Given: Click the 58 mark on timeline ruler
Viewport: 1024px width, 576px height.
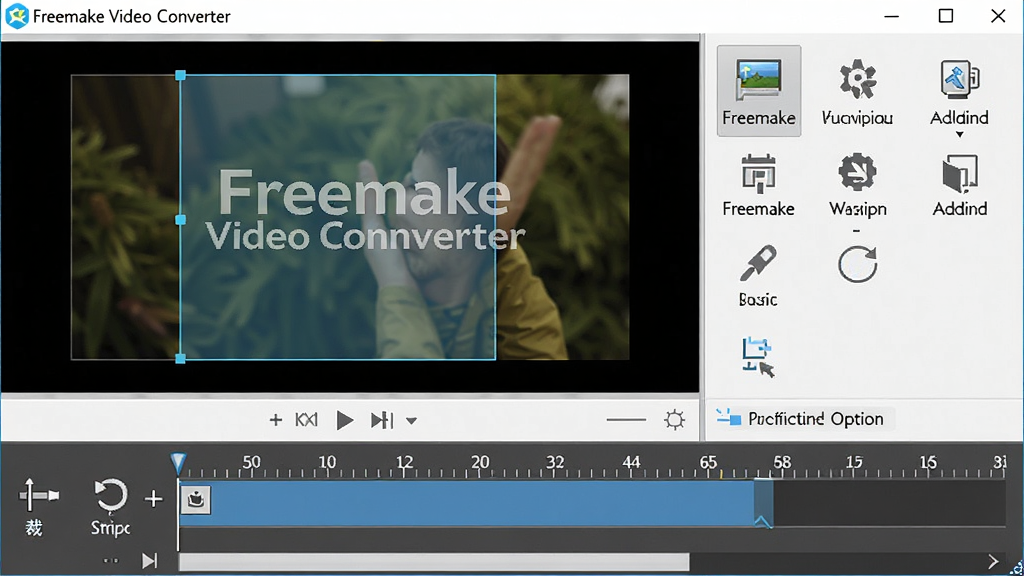Looking at the screenshot, I should click(782, 462).
